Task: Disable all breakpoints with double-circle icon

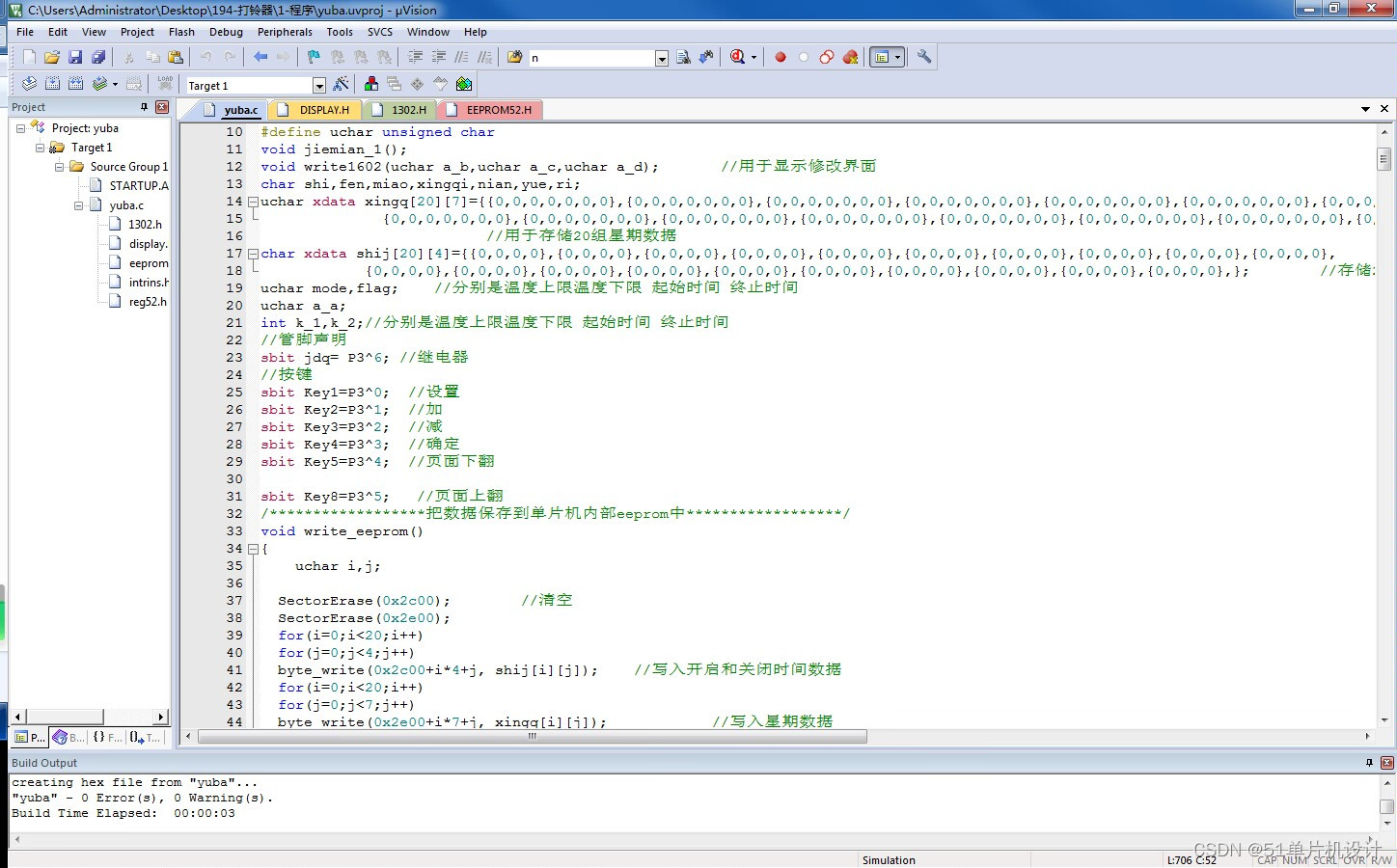Action: (827, 57)
